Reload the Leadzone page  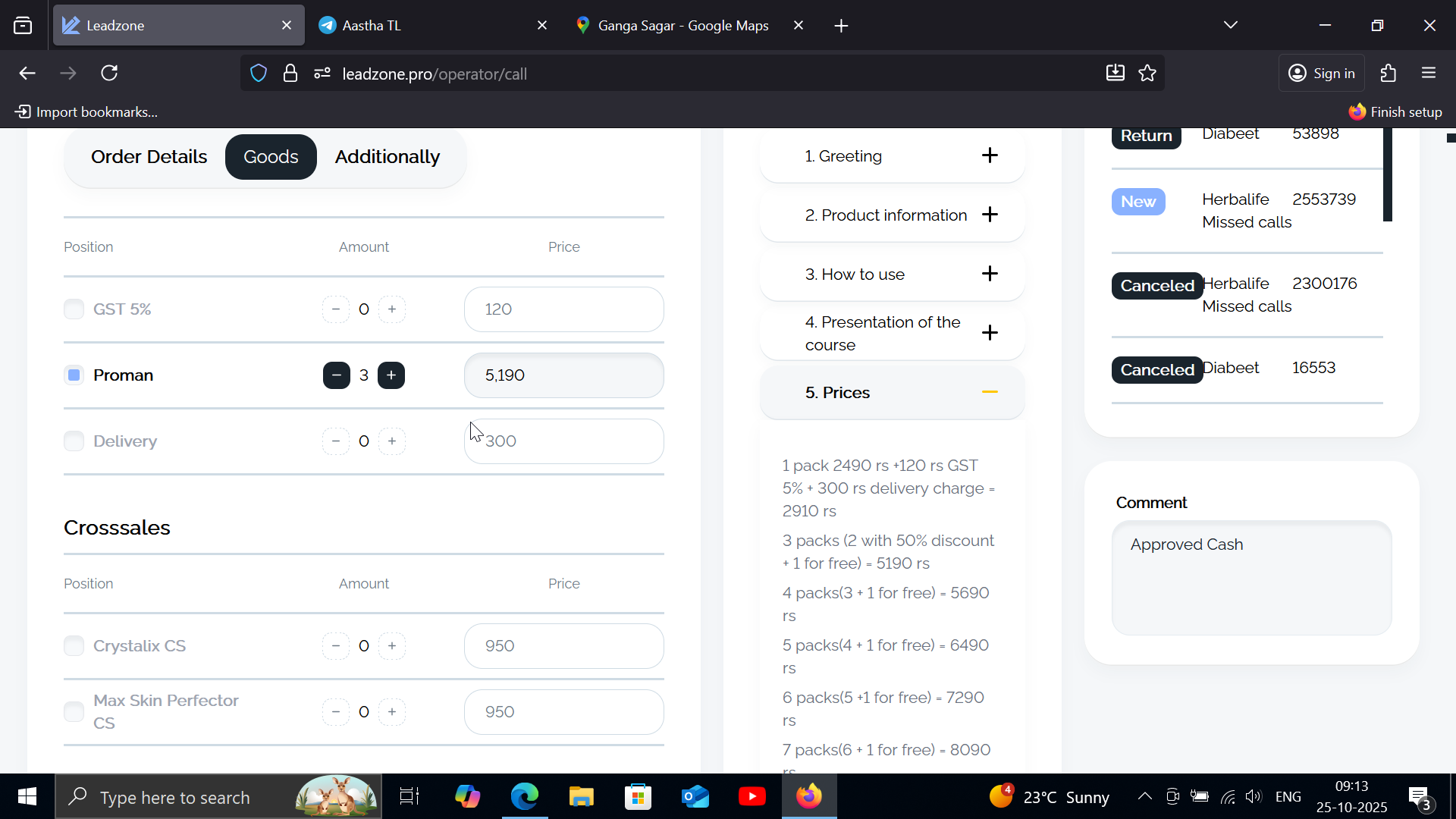point(109,74)
